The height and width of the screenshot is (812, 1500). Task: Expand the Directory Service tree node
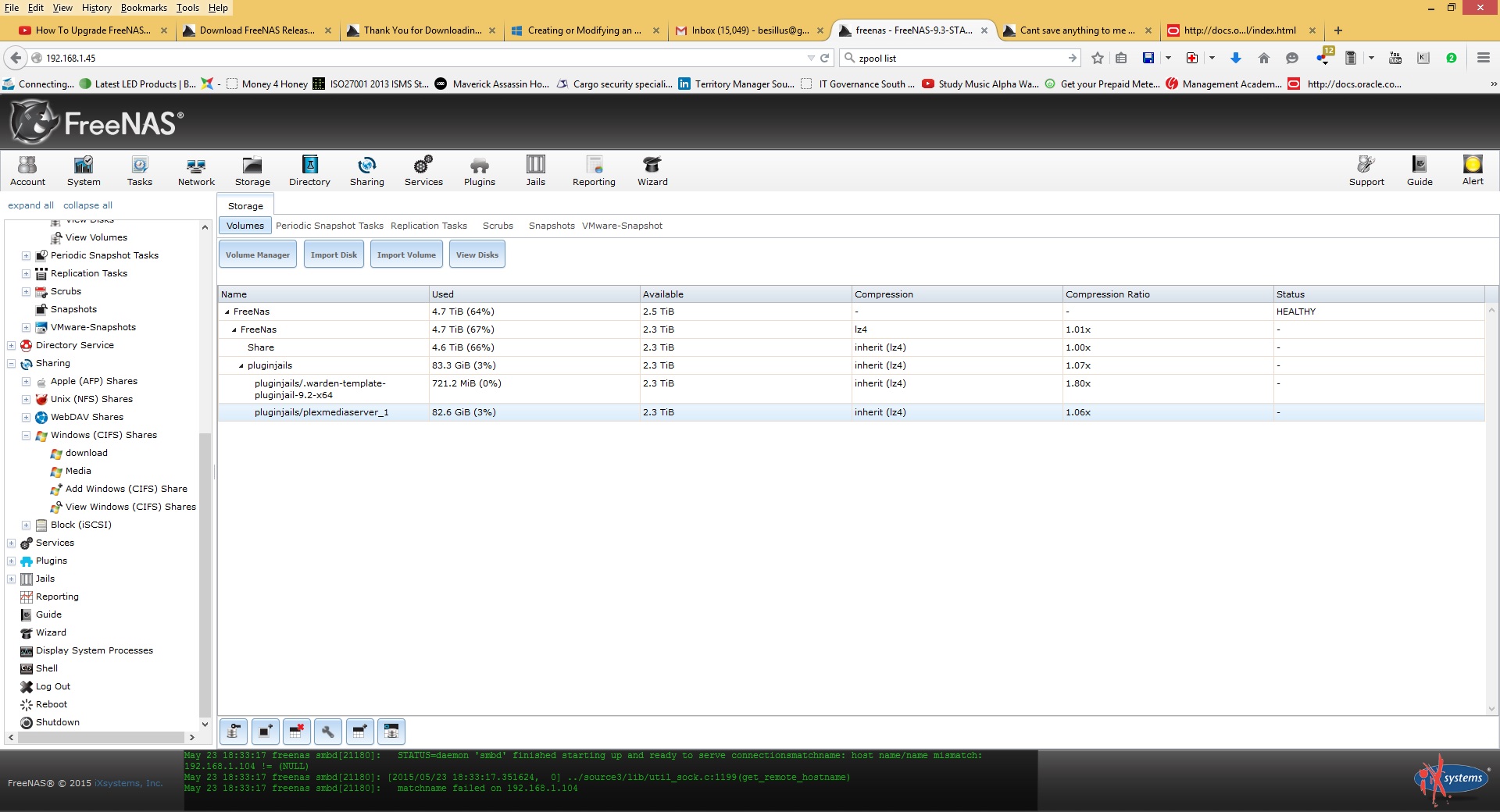pyautogui.click(x=11, y=346)
